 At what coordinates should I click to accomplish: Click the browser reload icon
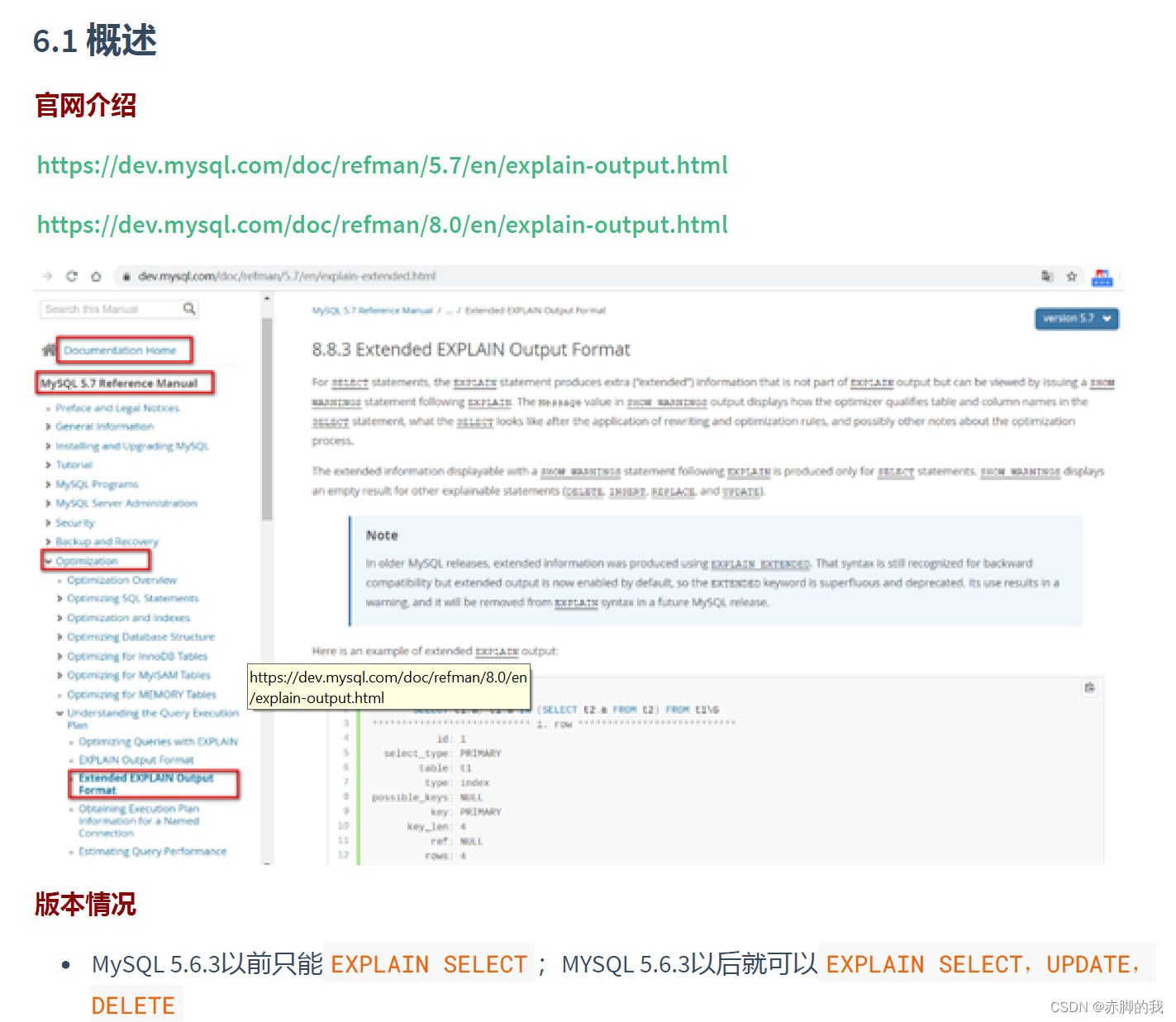tap(72, 276)
